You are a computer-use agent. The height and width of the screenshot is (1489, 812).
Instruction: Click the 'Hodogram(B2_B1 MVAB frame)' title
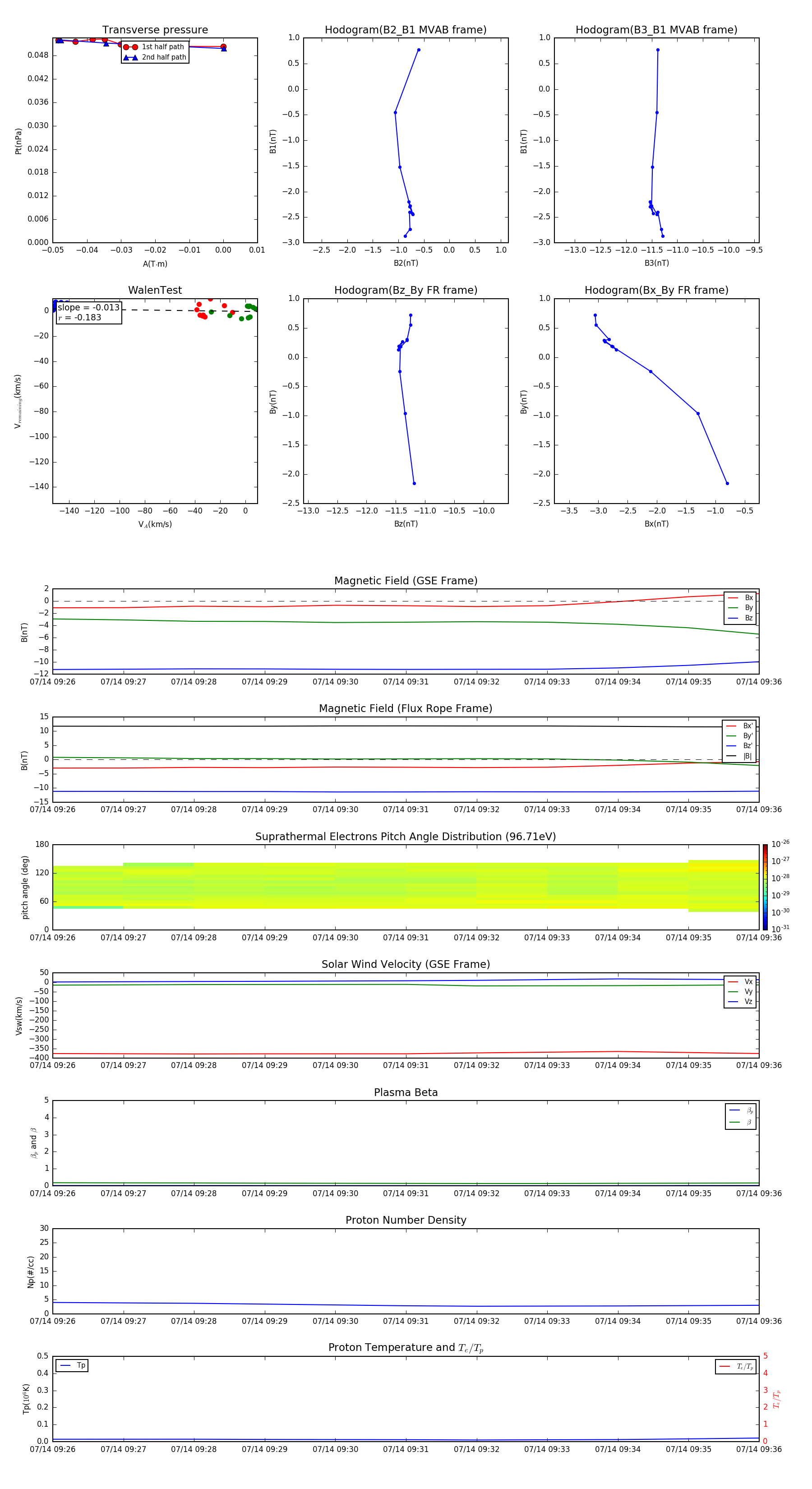pos(406,30)
